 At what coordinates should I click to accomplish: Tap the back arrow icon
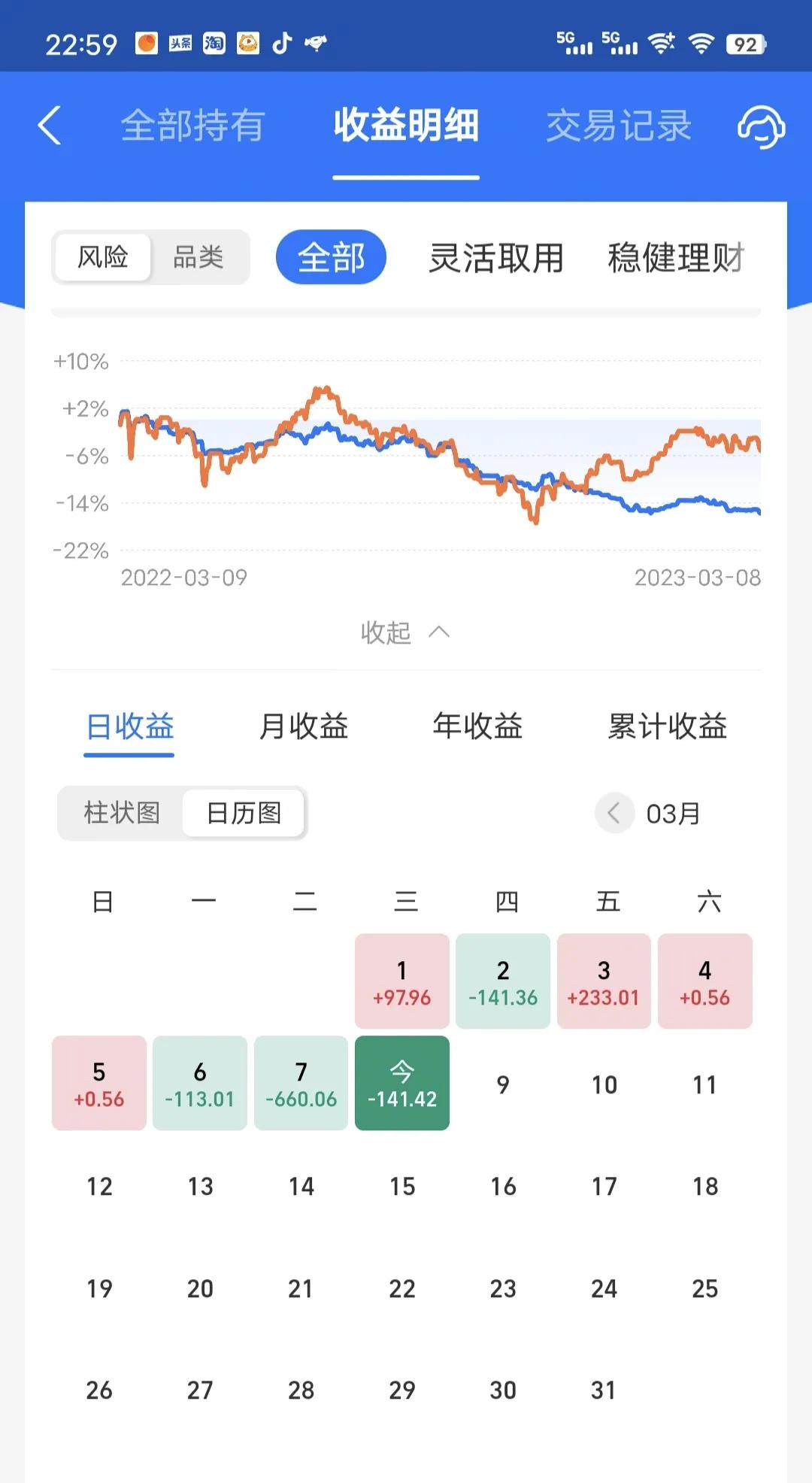[50, 125]
